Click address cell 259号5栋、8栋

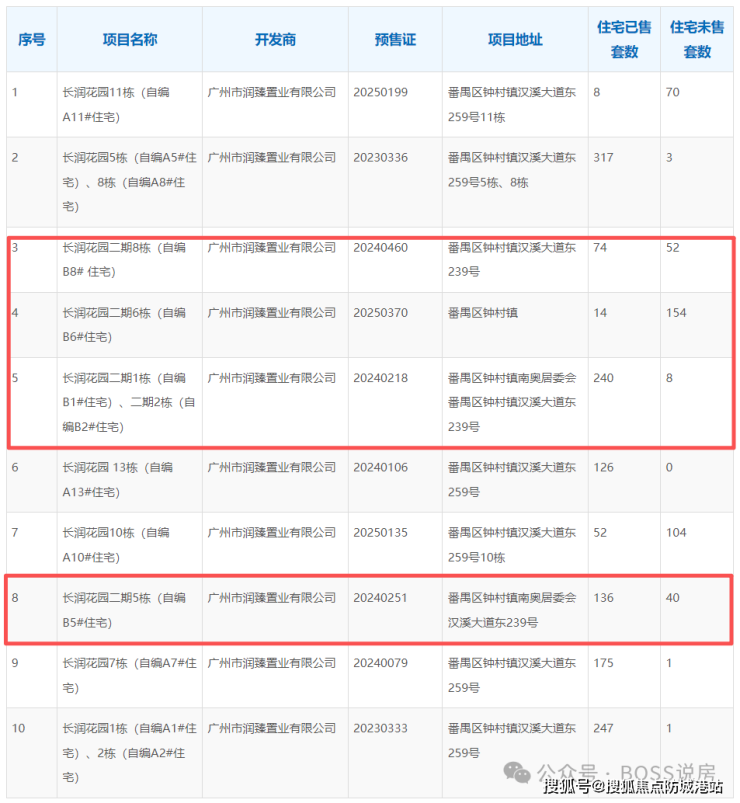click(512, 170)
